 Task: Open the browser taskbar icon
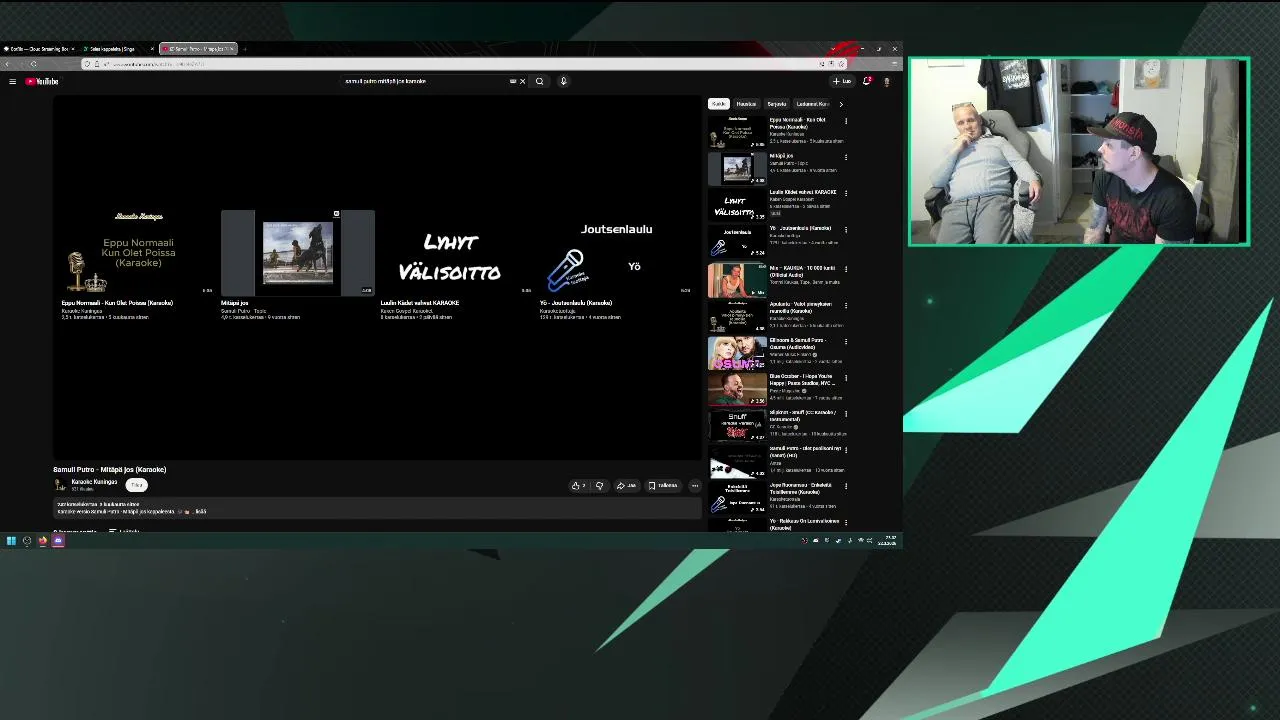[43, 541]
